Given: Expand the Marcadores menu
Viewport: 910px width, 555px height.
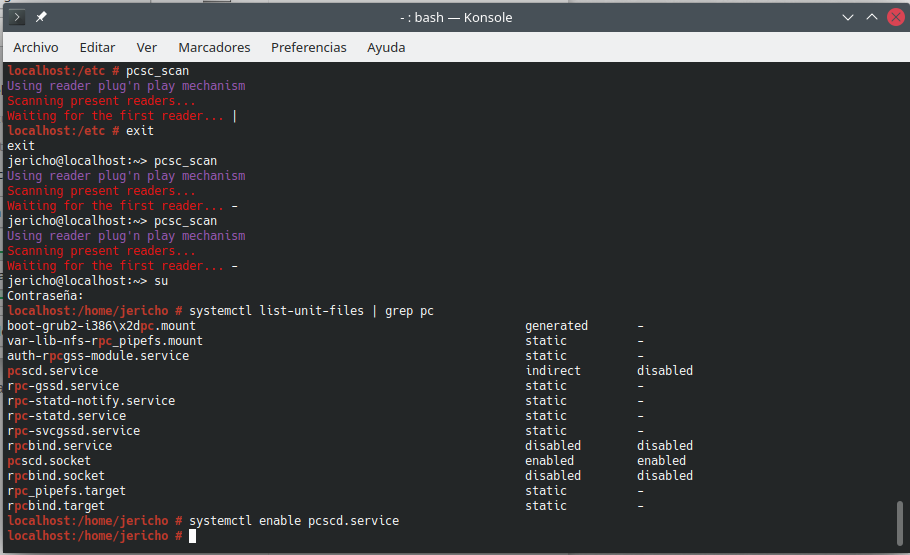Looking at the screenshot, I should (214, 47).
